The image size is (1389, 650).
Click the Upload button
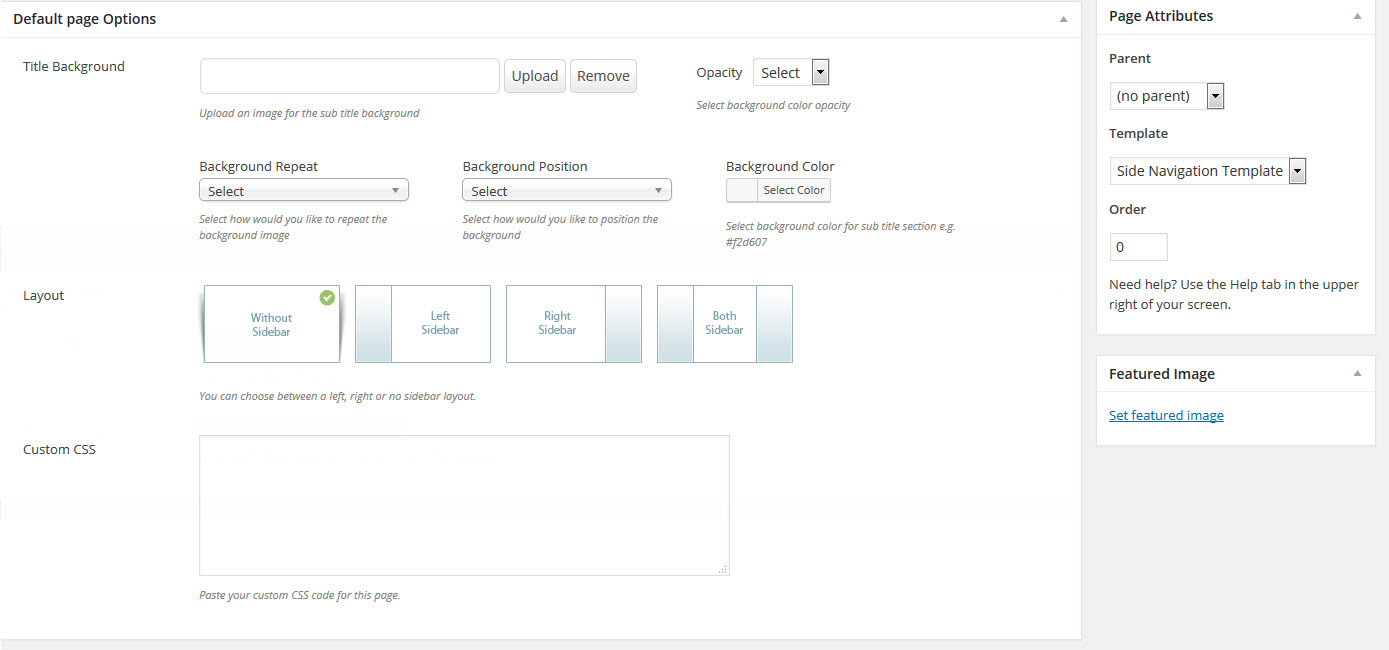point(535,76)
